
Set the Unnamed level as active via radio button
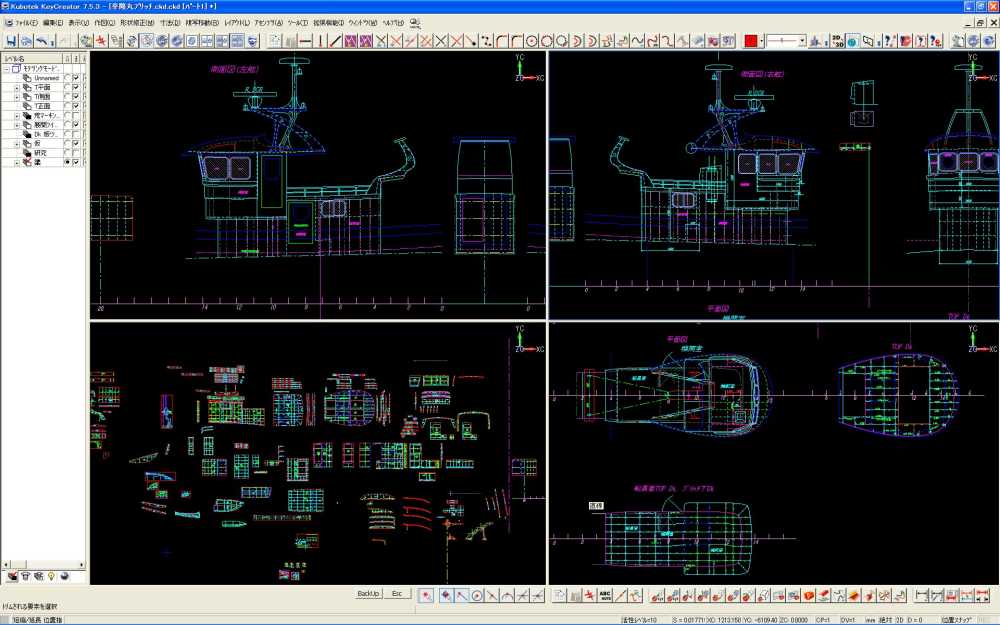coord(67,77)
